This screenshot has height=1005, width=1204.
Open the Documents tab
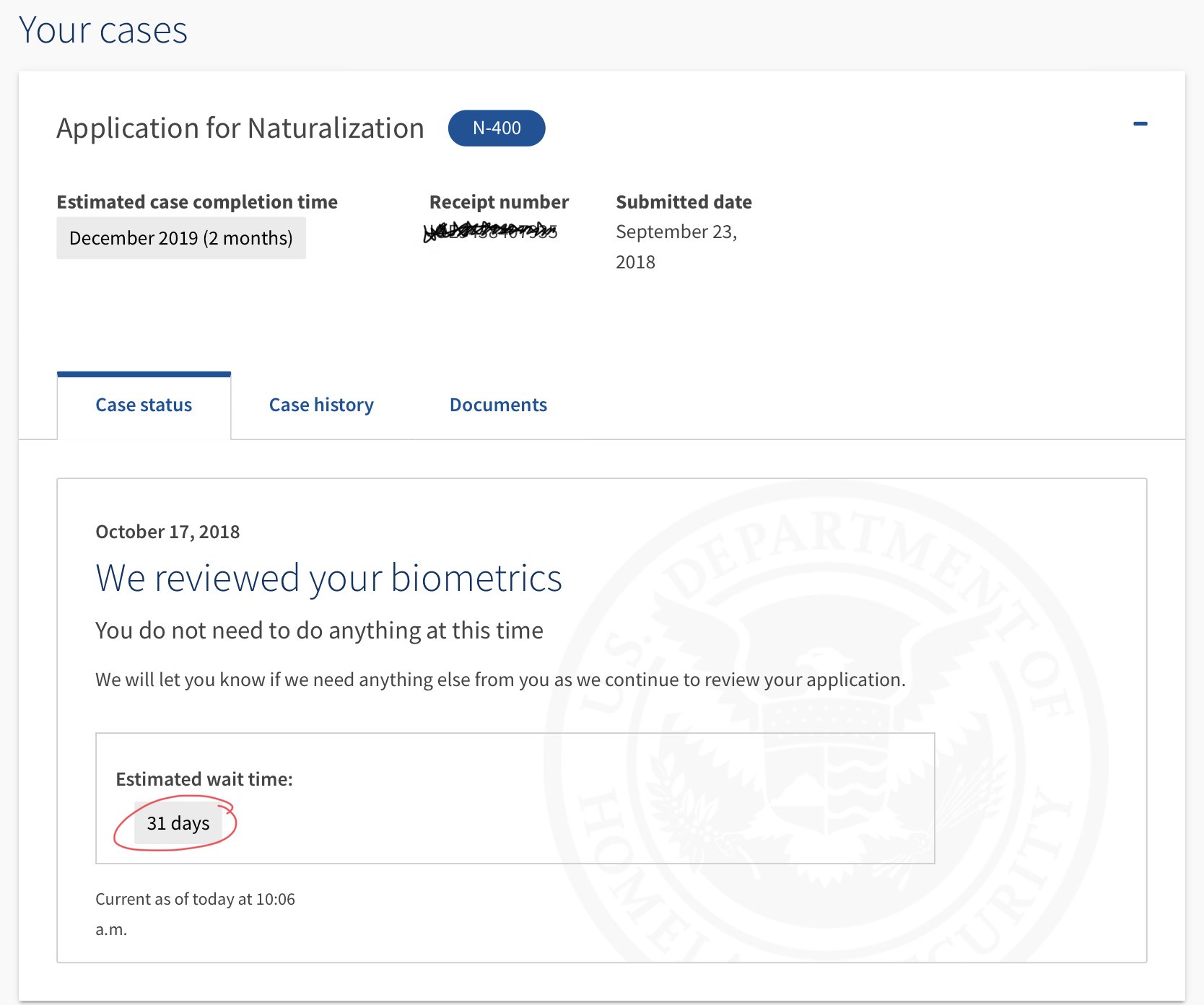(498, 405)
